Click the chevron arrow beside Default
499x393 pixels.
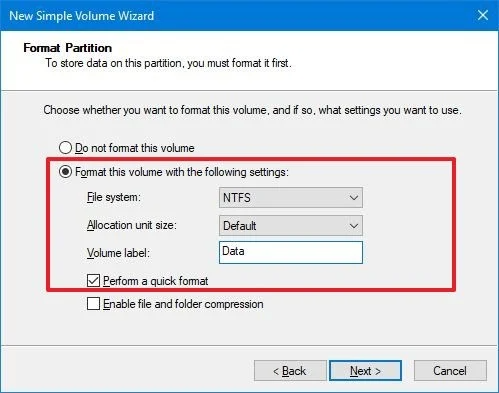tap(354, 226)
